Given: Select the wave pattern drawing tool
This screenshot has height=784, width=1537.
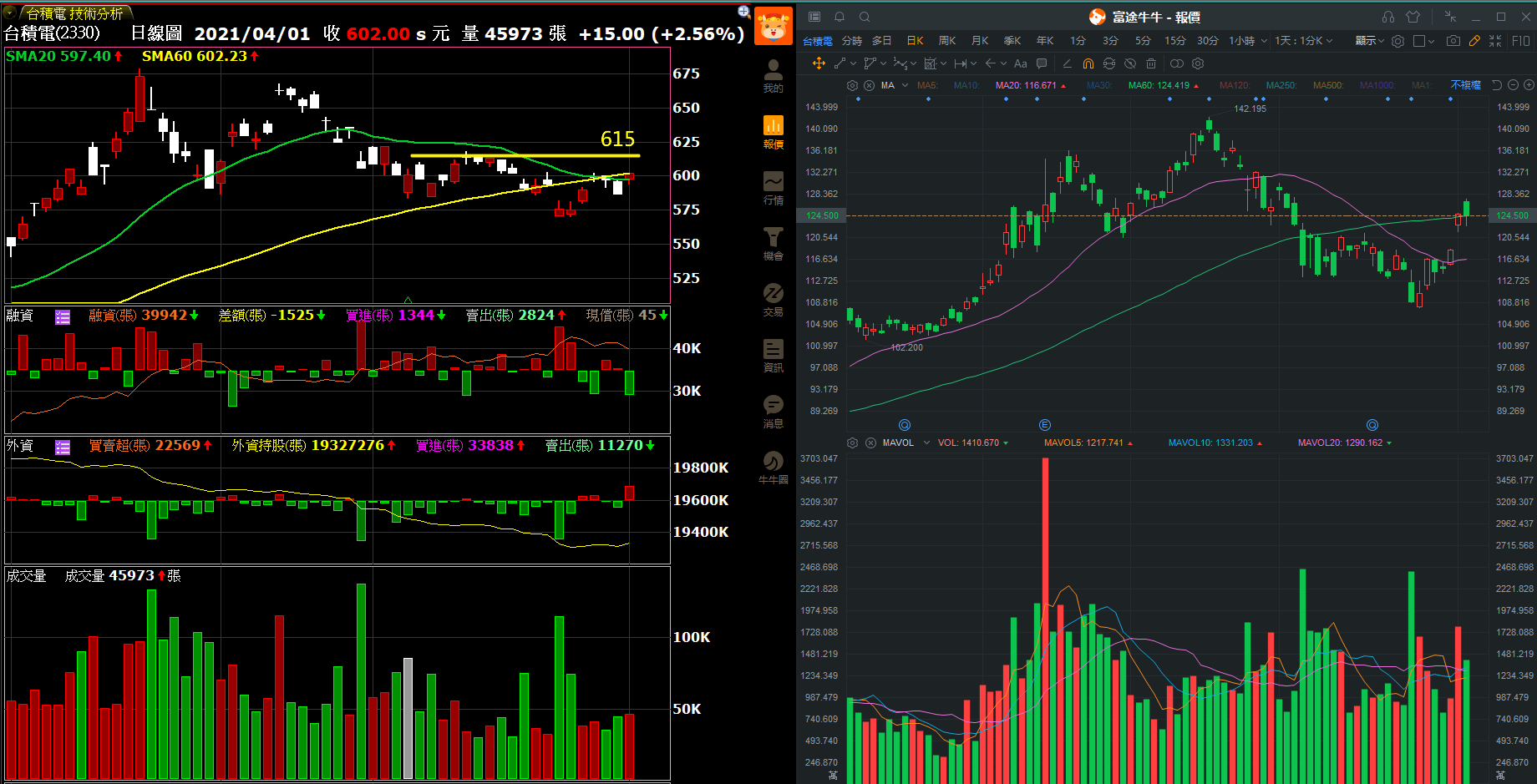Looking at the screenshot, I should [x=900, y=63].
